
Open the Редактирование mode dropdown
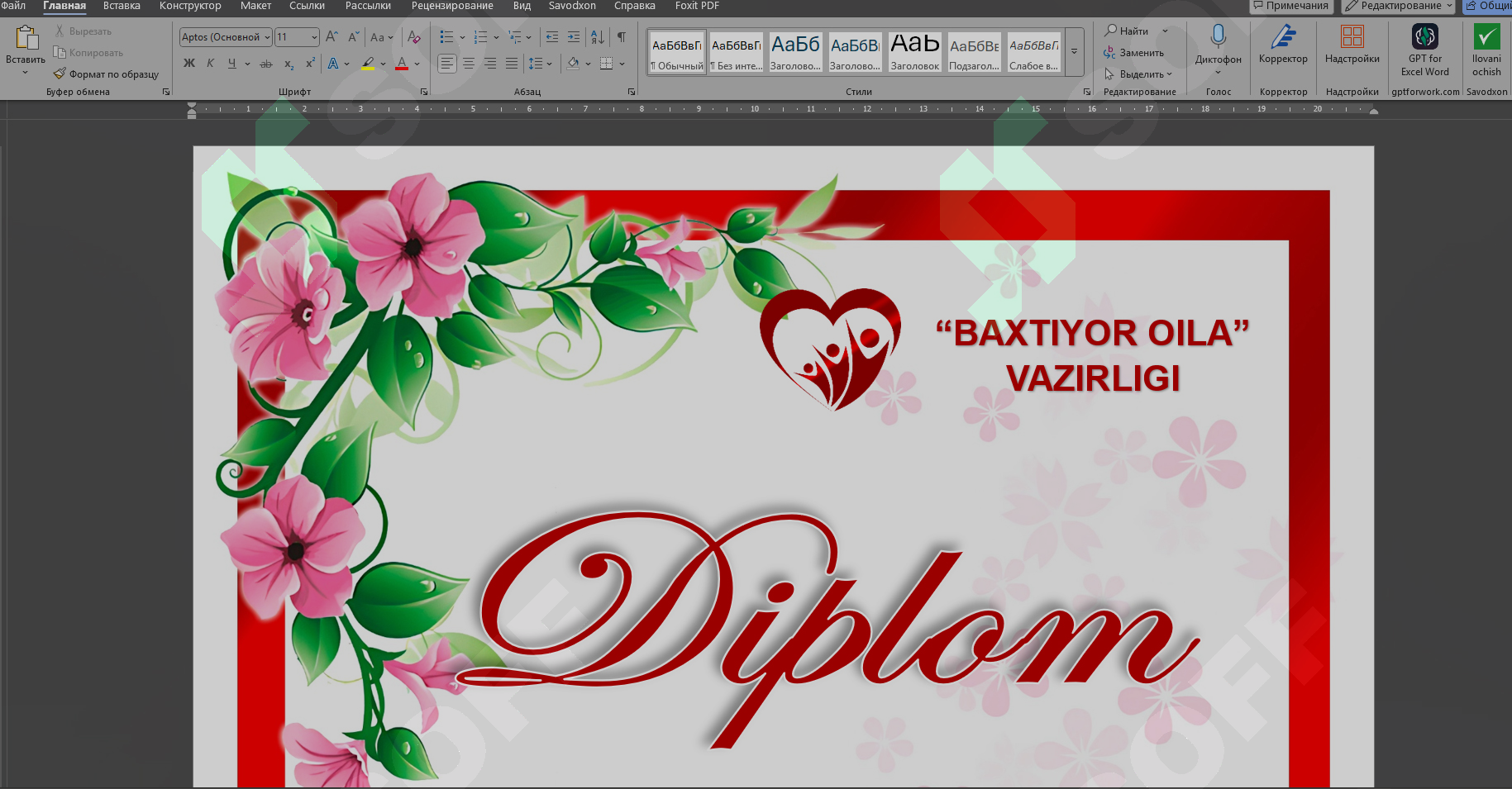coord(1398,6)
